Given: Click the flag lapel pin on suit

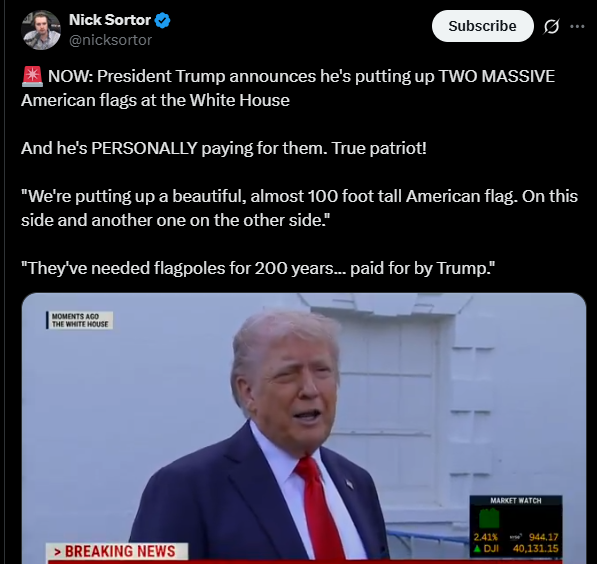Looking at the screenshot, I should (x=349, y=484).
